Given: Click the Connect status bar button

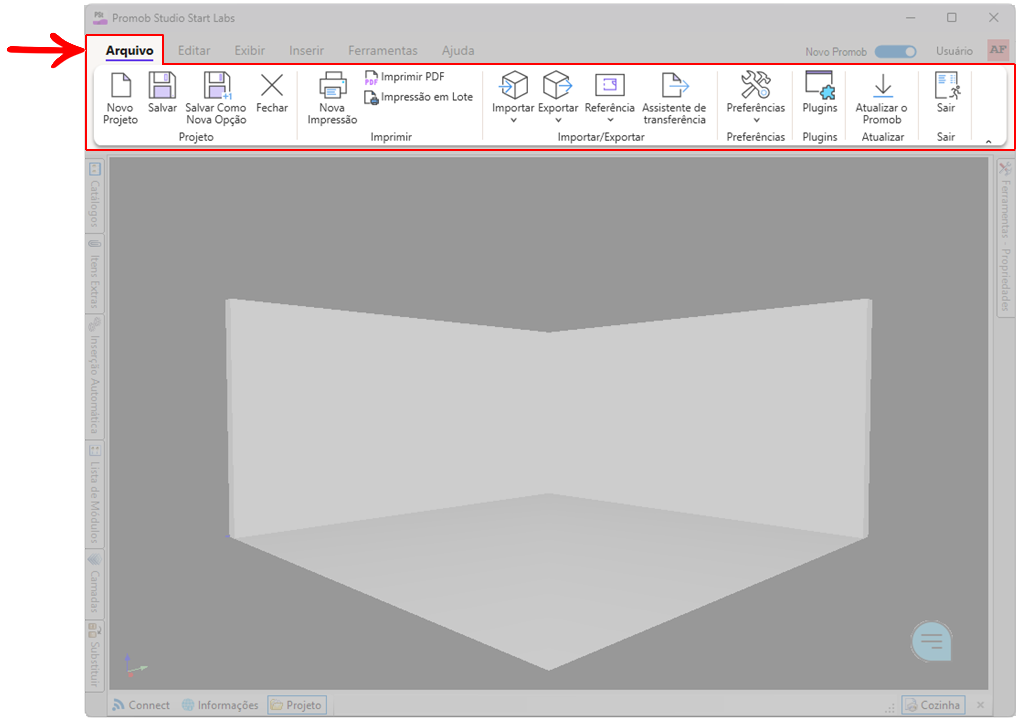Looking at the screenshot, I should pos(141,705).
